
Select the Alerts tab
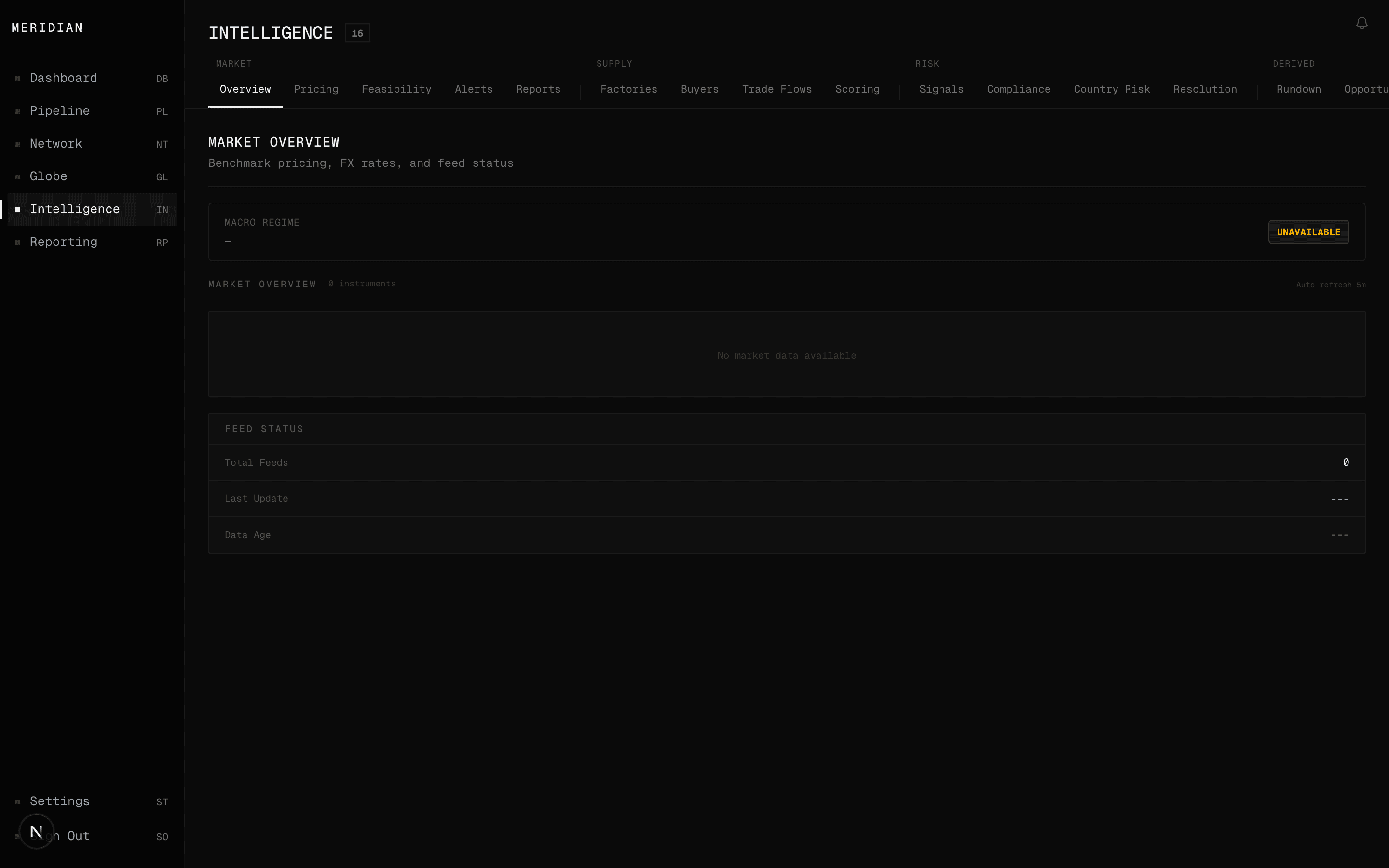tap(474, 89)
